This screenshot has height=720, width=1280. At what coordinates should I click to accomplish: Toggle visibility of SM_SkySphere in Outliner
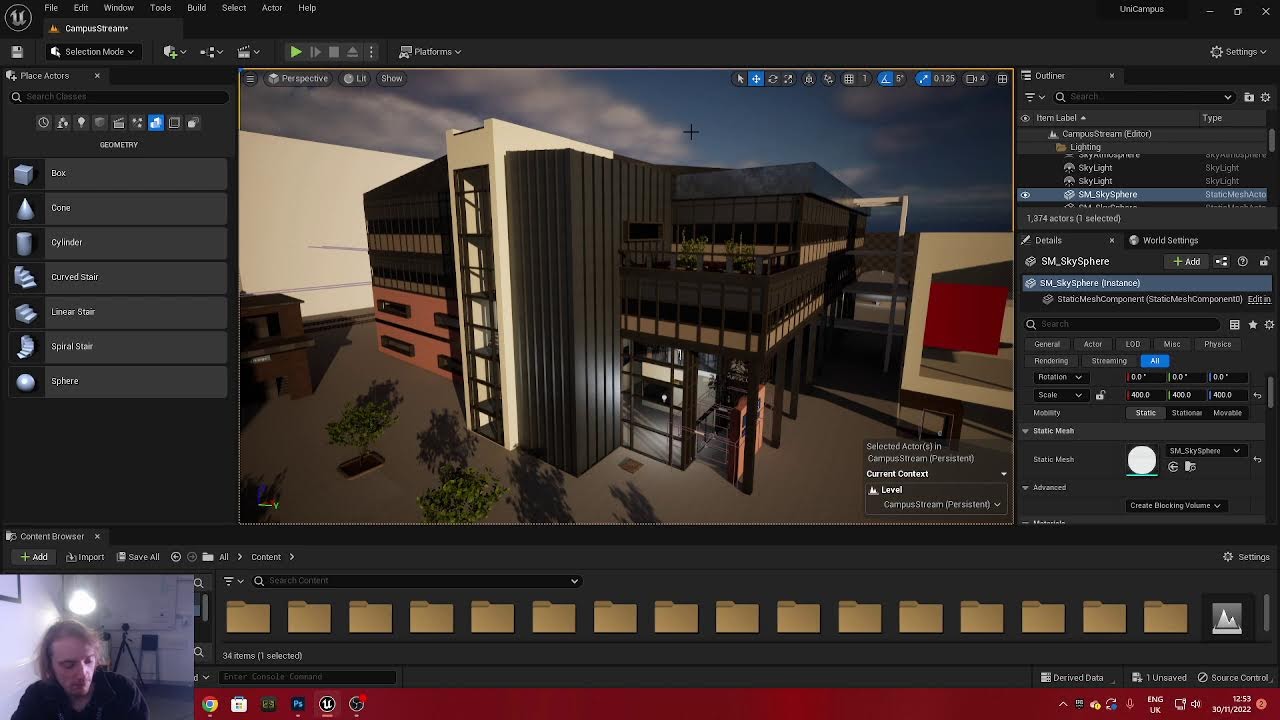click(x=1025, y=194)
